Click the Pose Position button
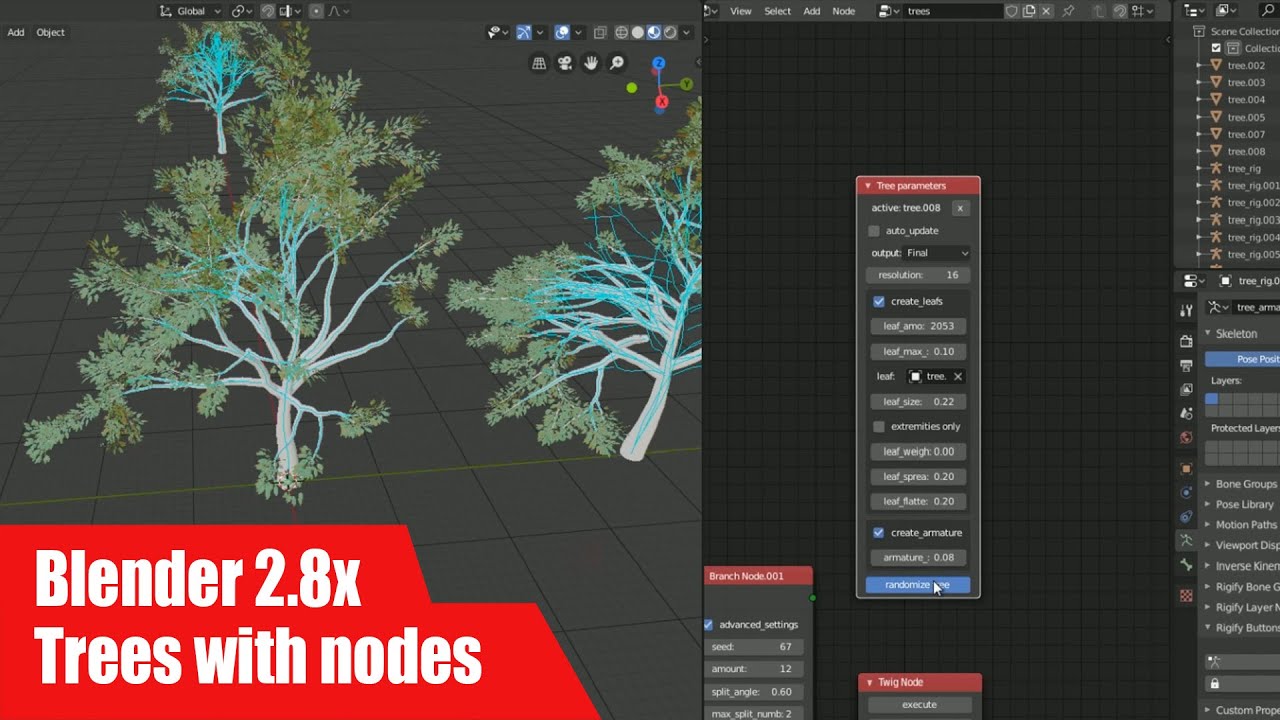This screenshot has height=720, width=1280. point(1243,359)
